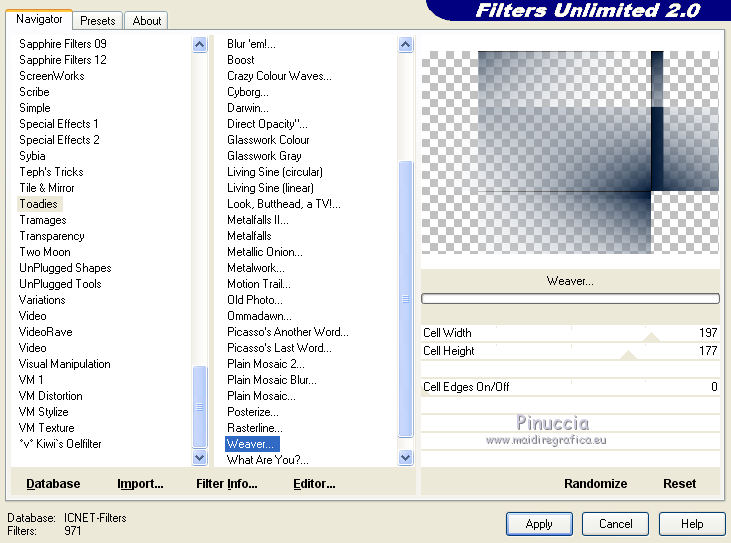Select Sapphire Filters 12 category
The width and height of the screenshot is (731, 543).
point(63,60)
